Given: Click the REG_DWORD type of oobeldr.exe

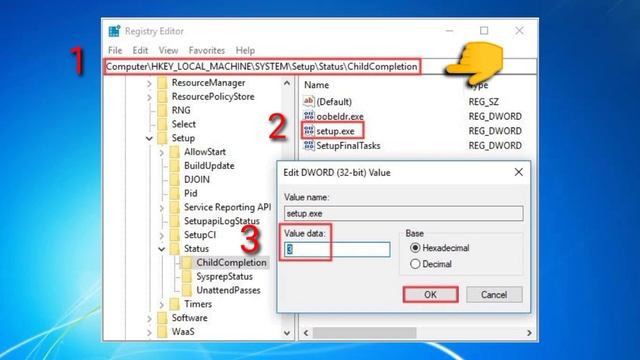Looking at the screenshot, I should (x=495, y=116).
